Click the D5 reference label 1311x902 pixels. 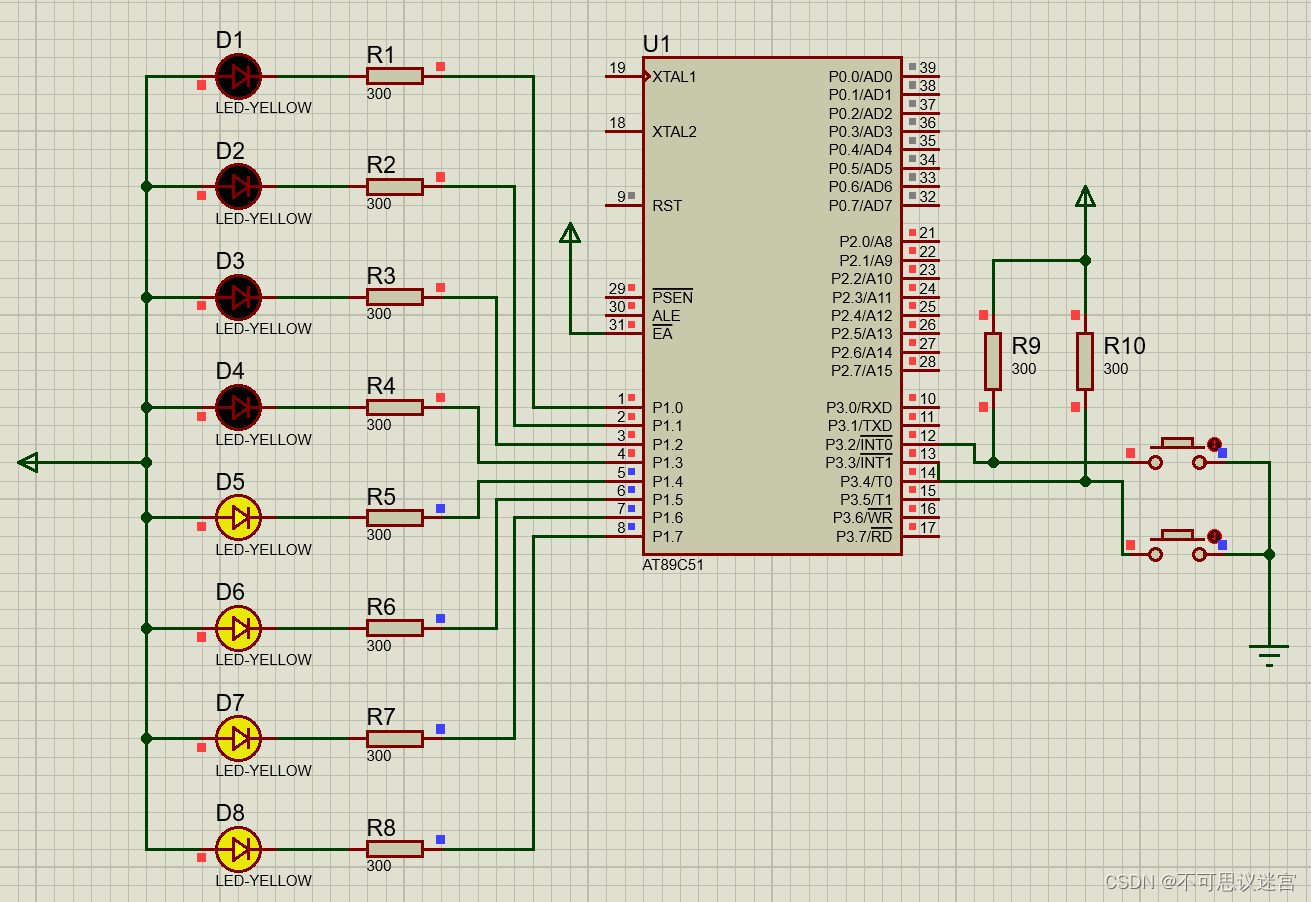click(230, 481)
